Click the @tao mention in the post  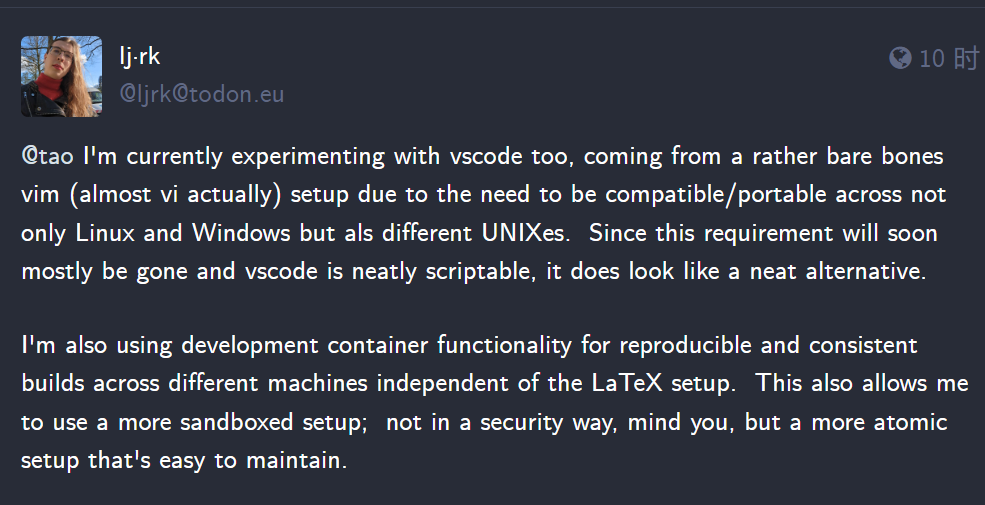47,156
